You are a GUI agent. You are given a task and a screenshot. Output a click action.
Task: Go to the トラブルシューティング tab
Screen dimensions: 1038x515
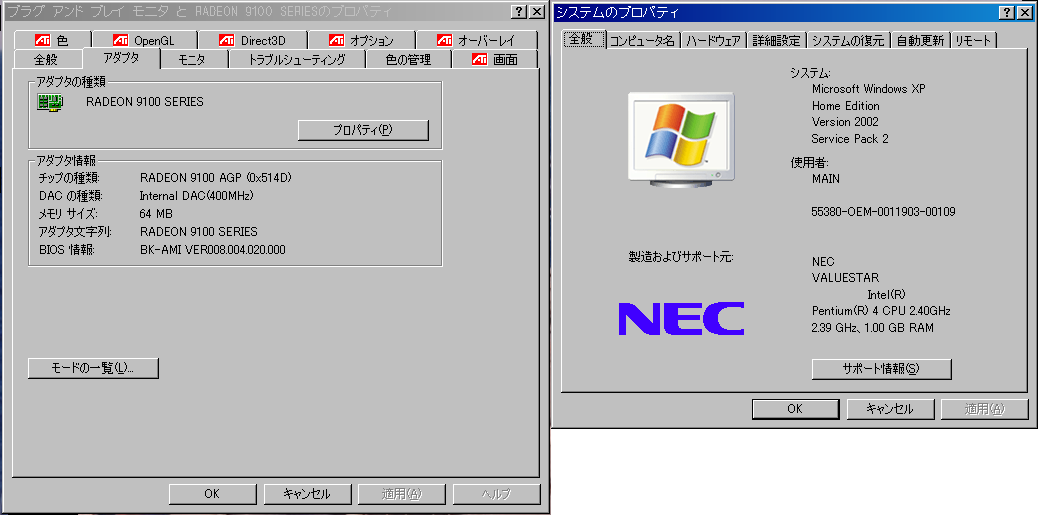click(297, 60)
